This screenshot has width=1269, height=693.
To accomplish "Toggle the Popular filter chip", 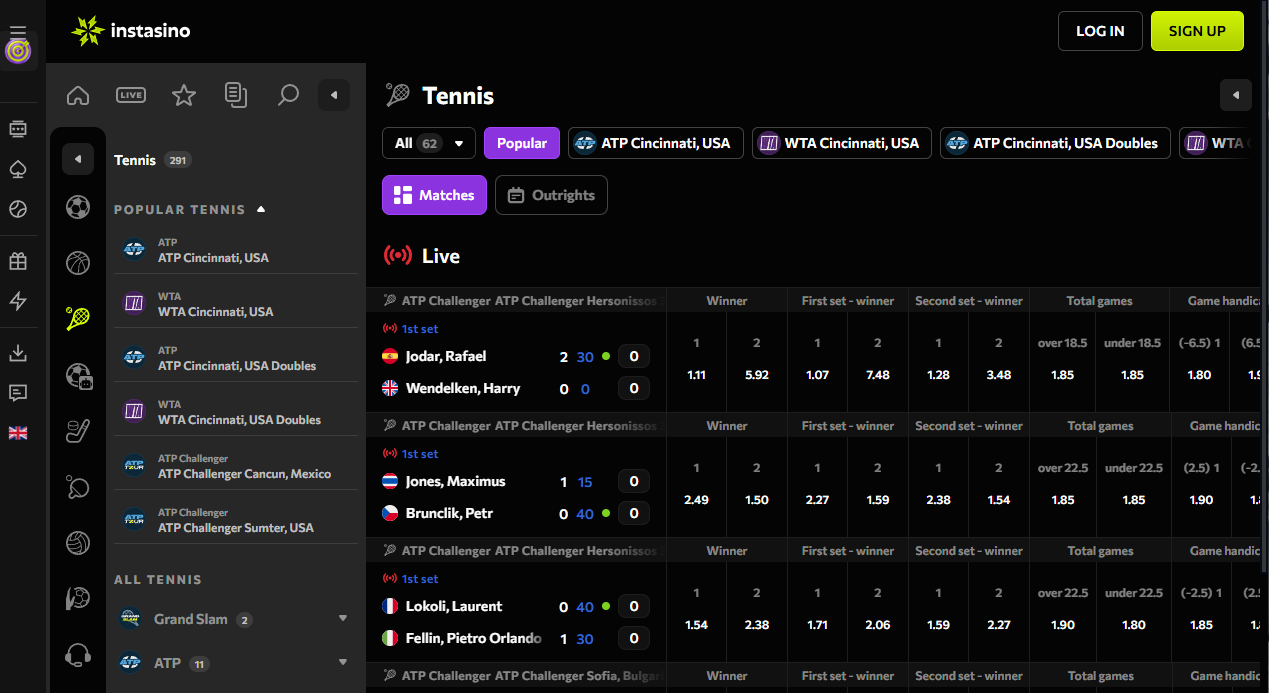I will (521, 143).
